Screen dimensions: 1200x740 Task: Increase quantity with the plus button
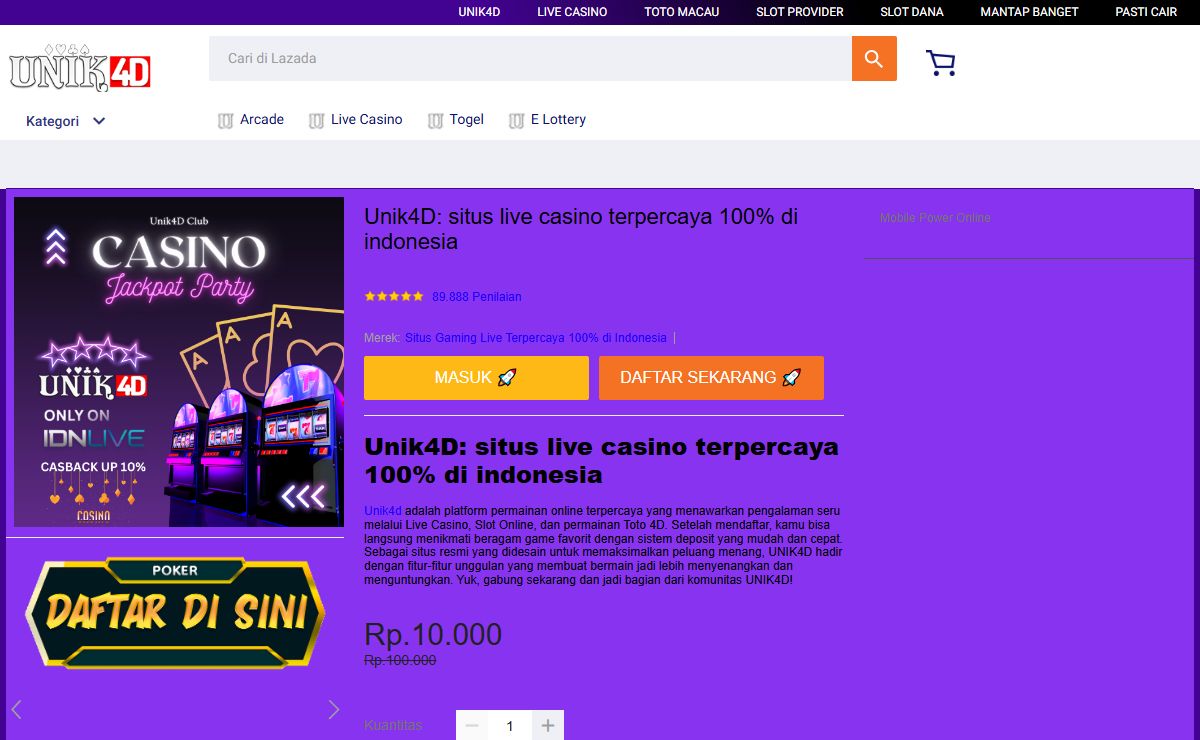pos(548,726)
